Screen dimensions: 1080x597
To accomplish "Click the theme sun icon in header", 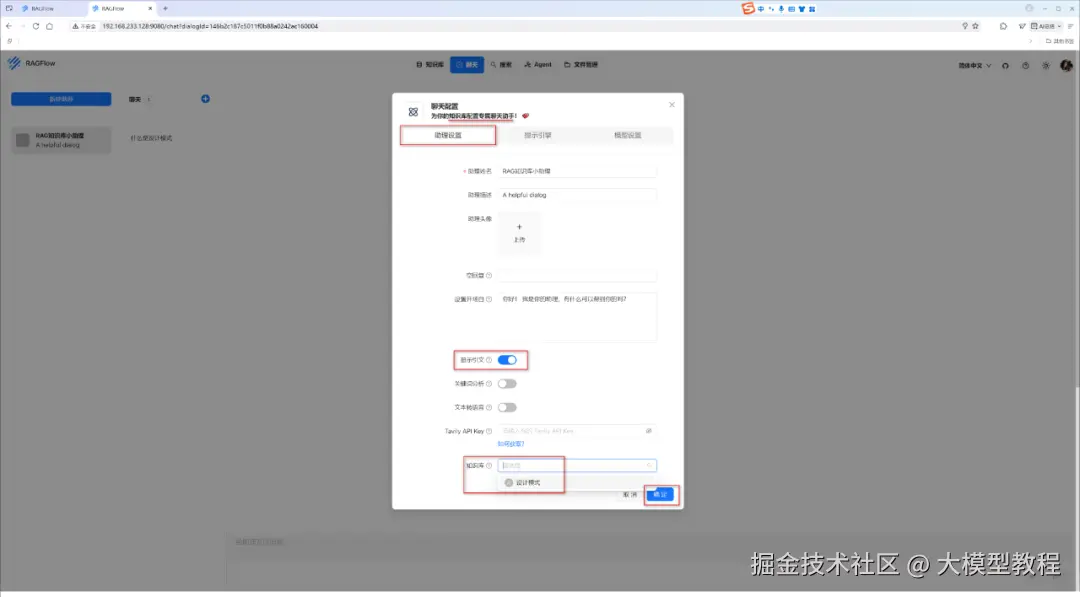I will (1046, 65).
